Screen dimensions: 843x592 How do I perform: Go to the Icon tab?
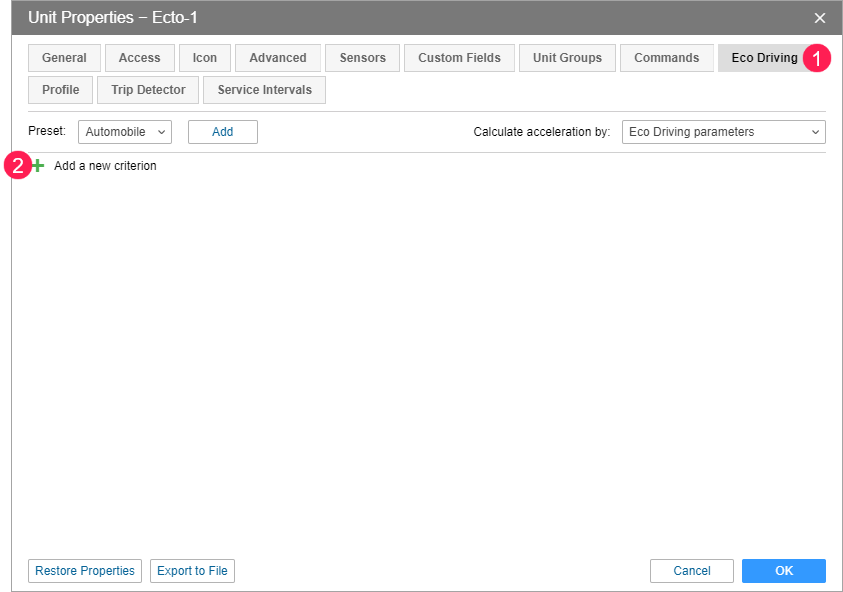205,58
